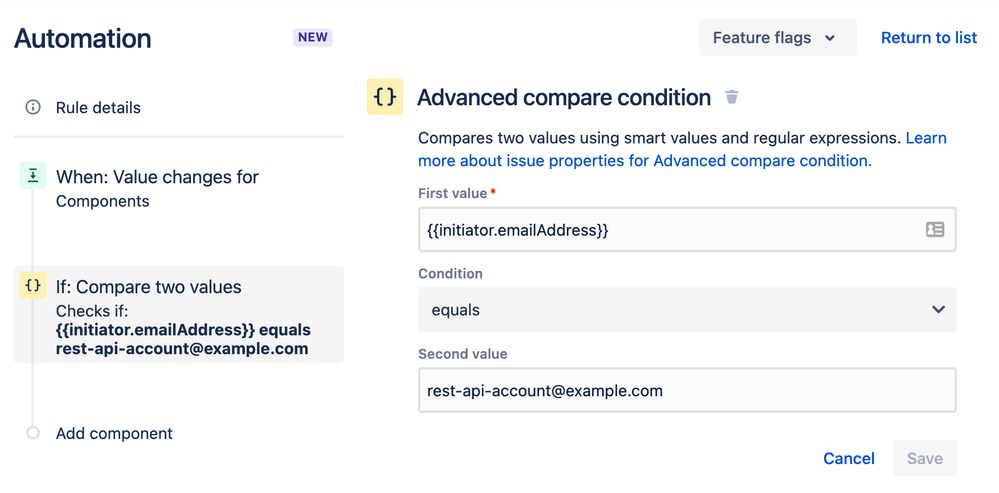Viewport: 999px width, 493px height.
Task: Click the Add component circle marker
Action: pyautogui.click(x=33, y=433)
